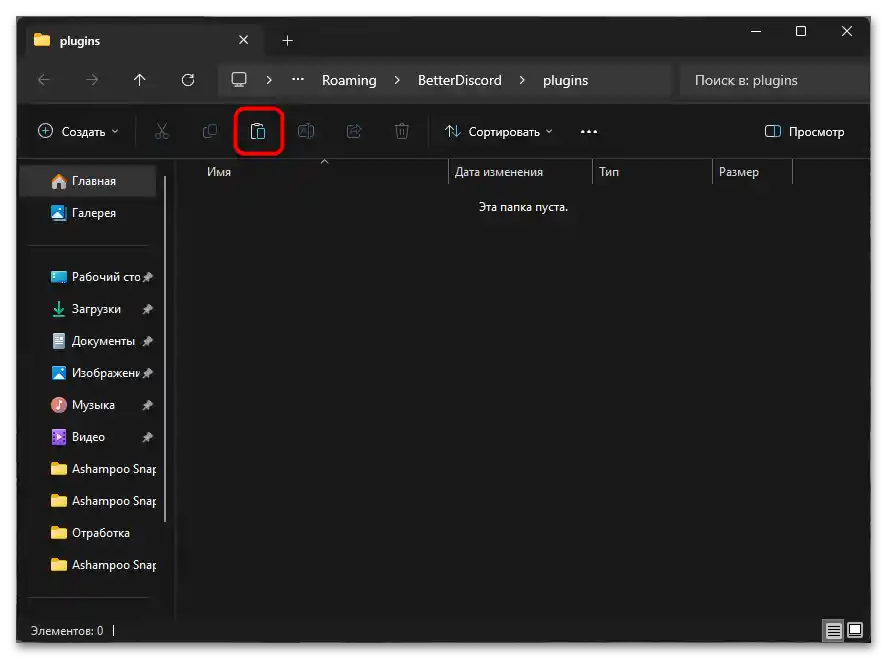Click the navigation pane vertical scrollbar
887x659 pixels.
tap(165, 349)
